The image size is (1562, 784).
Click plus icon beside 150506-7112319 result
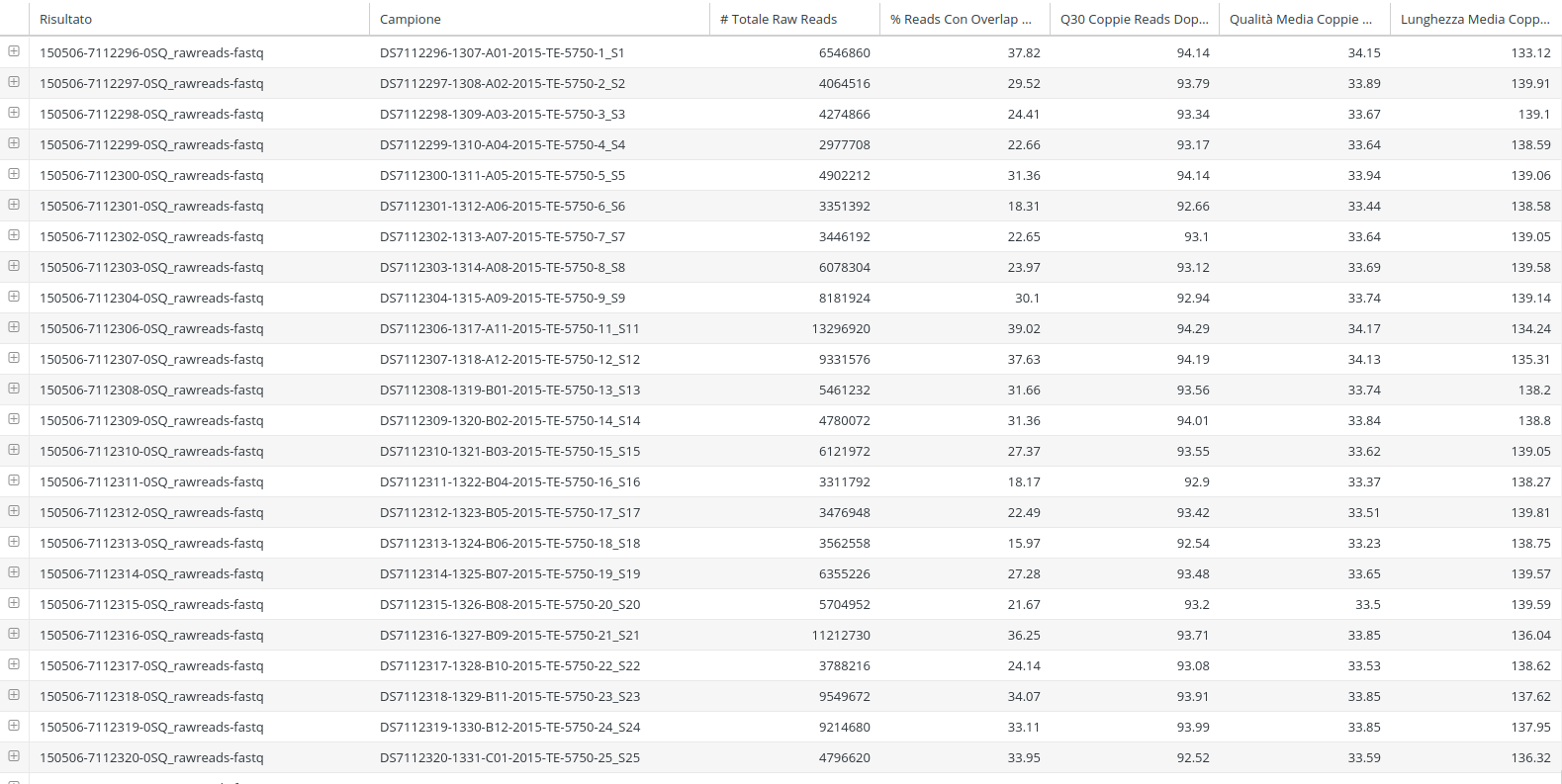click(x=14, y=726)
